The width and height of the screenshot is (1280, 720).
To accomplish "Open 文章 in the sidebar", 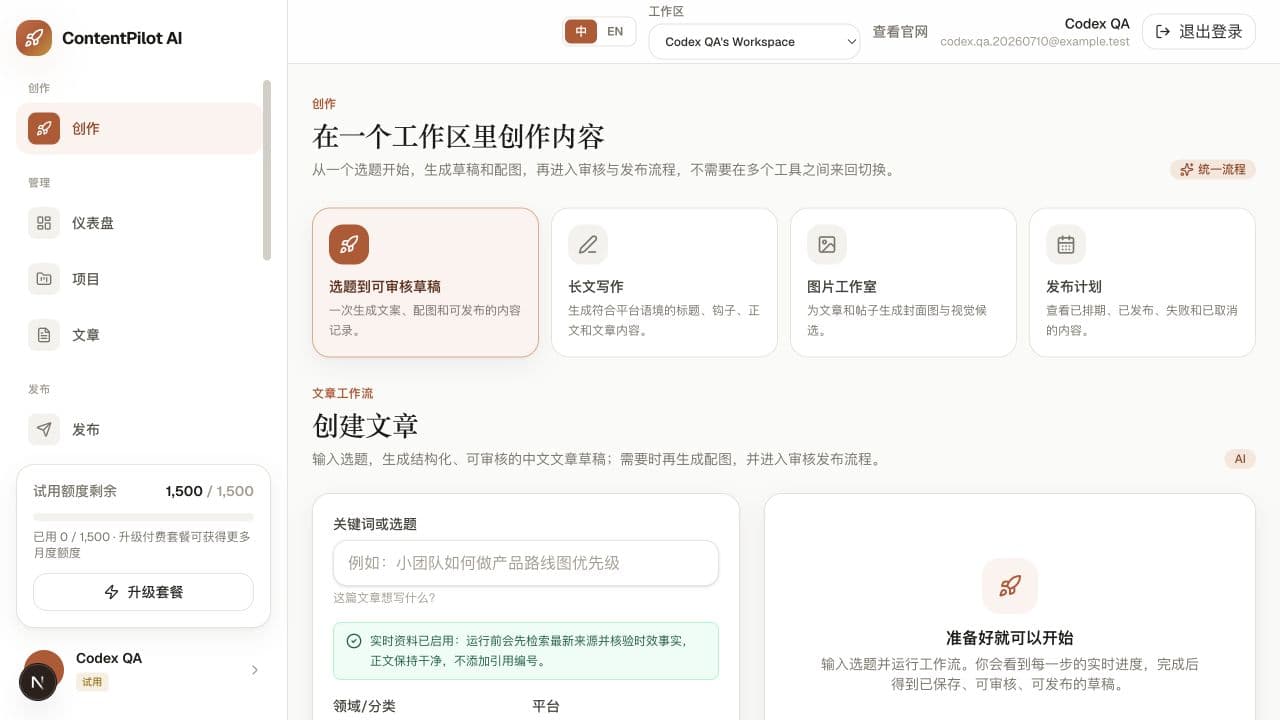I will [x=139, y=335].
